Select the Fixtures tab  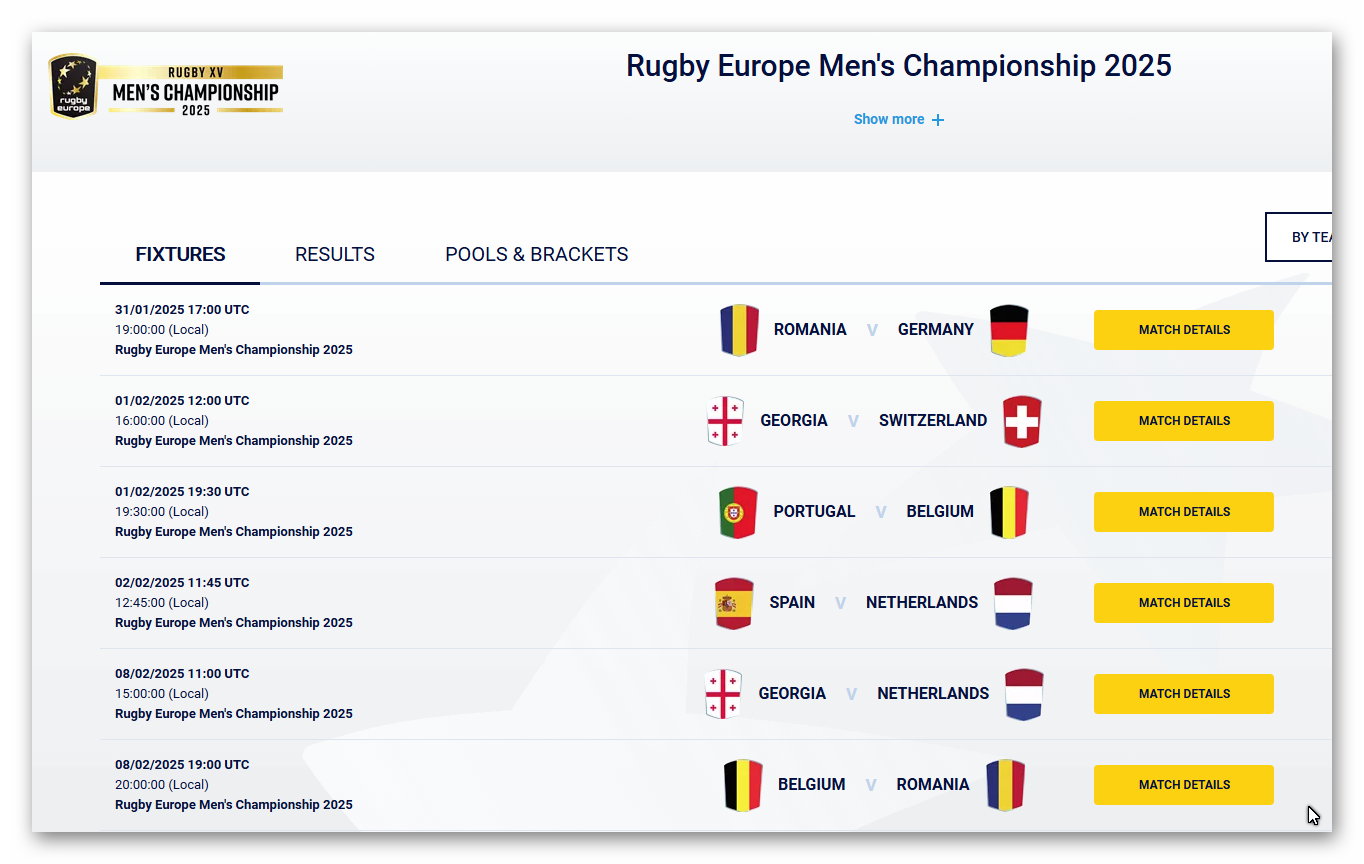tap(181, 254)
